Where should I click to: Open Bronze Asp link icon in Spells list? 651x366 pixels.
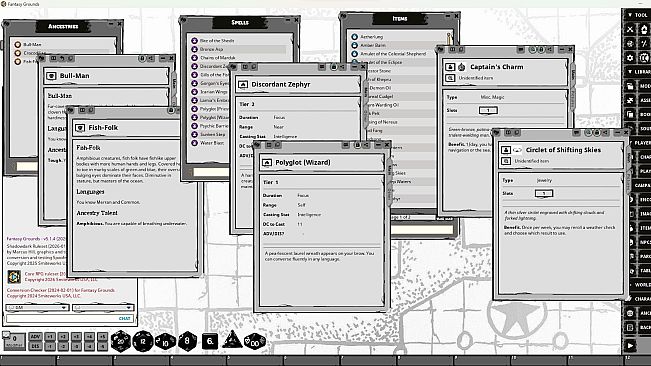tap(194, 49)
